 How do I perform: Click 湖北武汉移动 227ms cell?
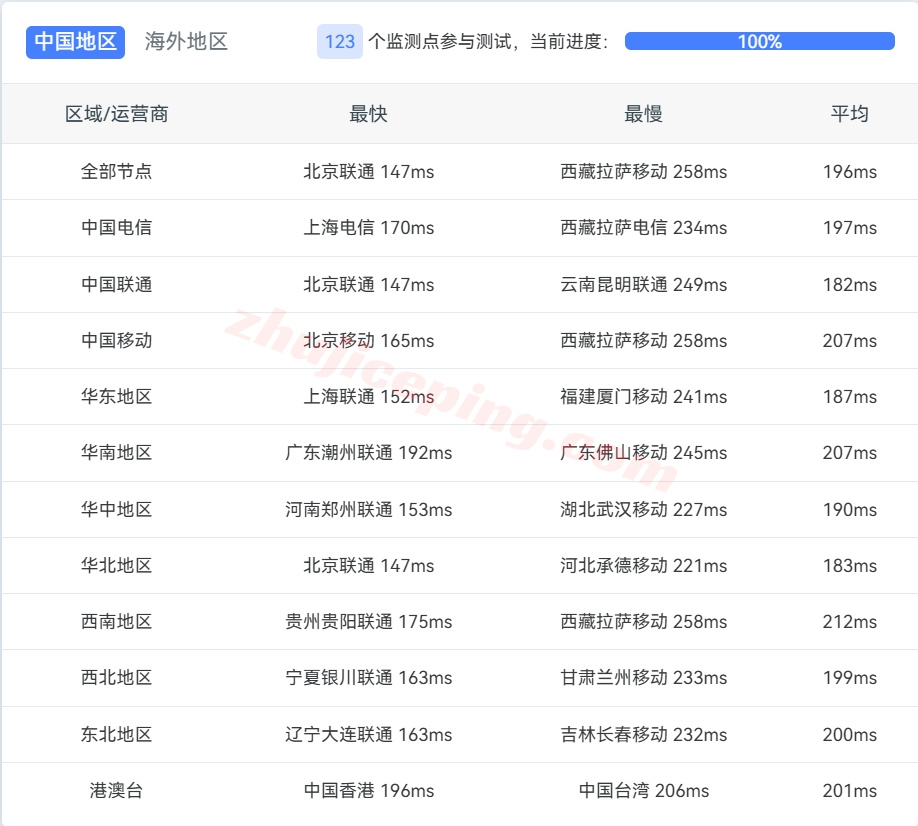coord(643,510)
